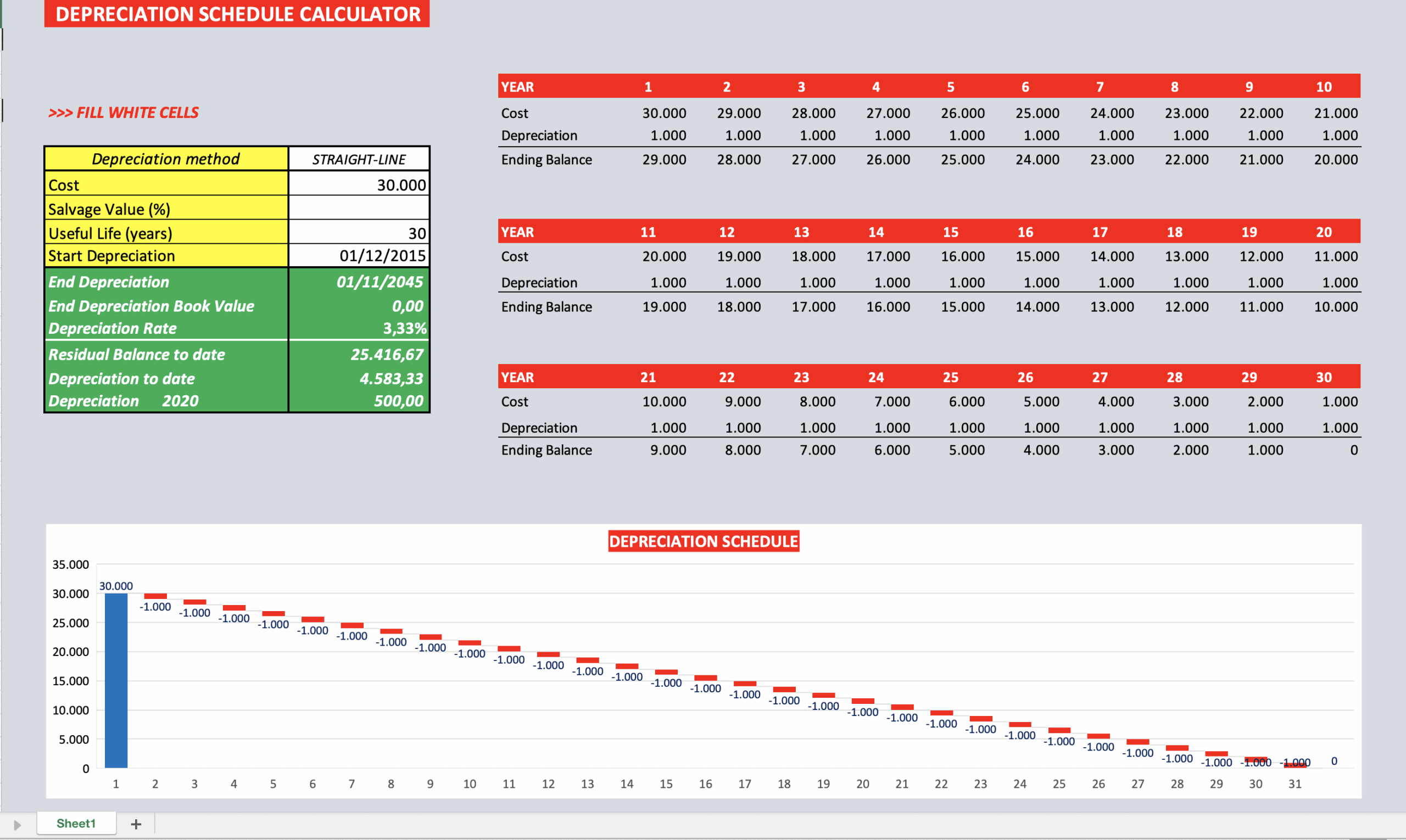This screenshot has width=1406, height=840.
Task: Select the FILL WHITE CELLS instruction text
Action: point(124,113)
